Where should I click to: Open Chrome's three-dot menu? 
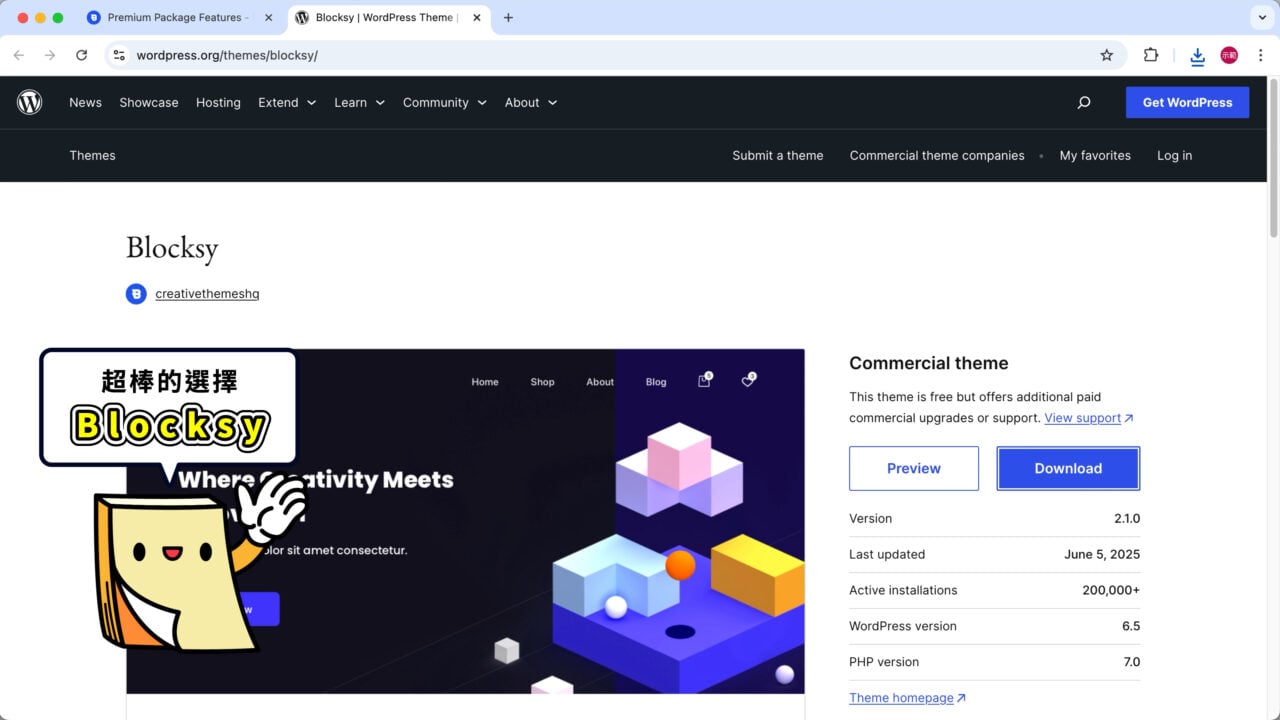[1260, 55]
